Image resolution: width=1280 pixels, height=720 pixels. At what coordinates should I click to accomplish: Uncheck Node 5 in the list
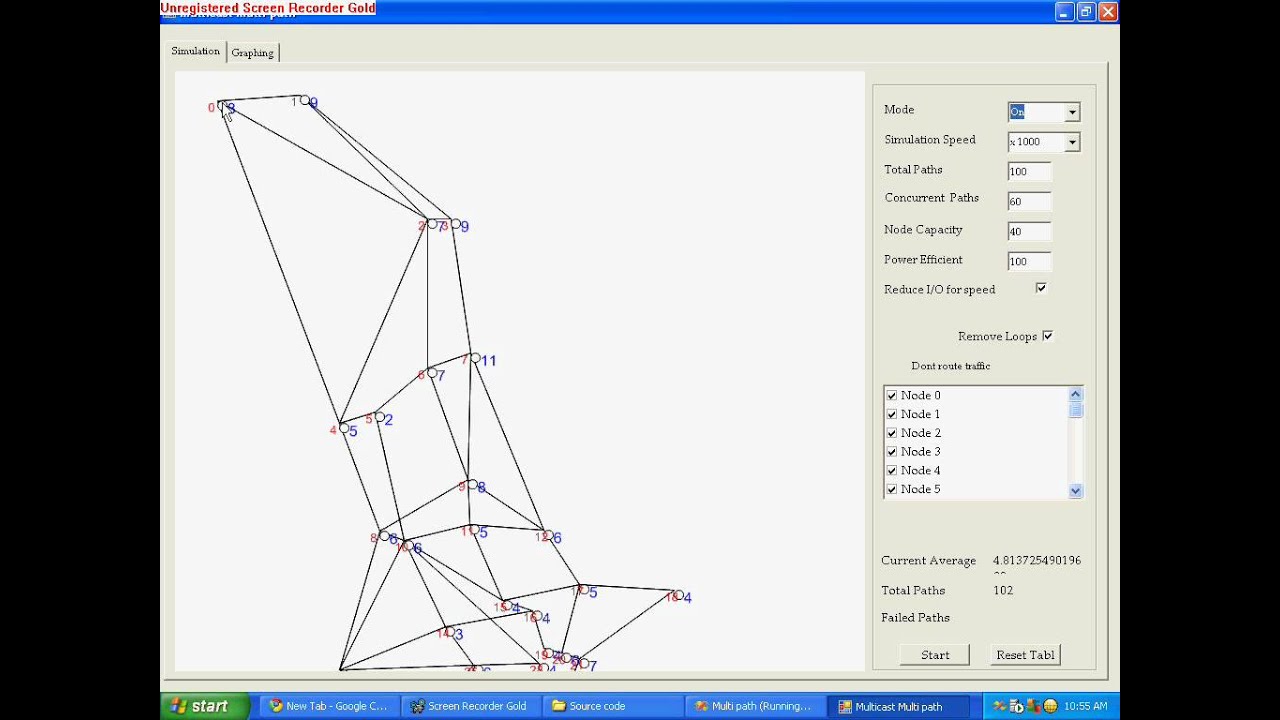(x=892, y=490)
